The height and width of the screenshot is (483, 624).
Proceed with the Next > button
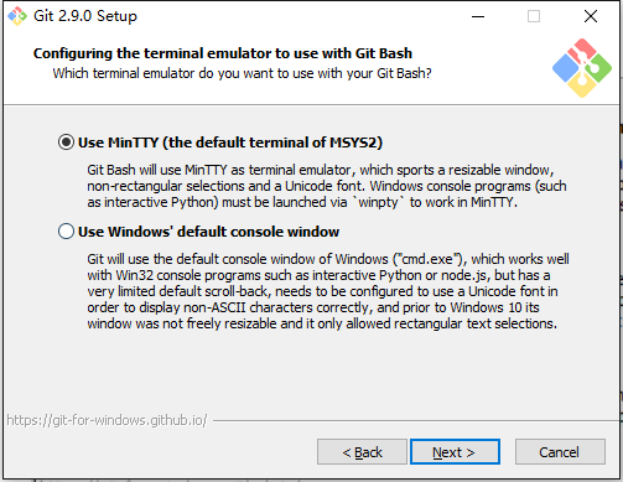(x=455, y=452)
